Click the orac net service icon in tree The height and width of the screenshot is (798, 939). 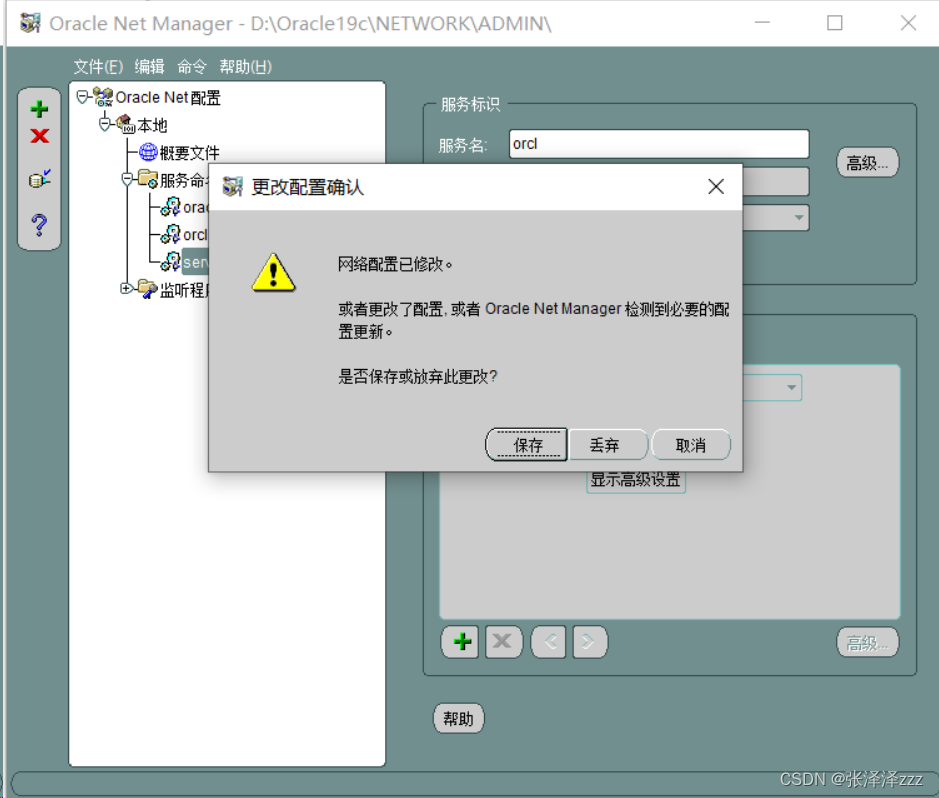(171, 207)
